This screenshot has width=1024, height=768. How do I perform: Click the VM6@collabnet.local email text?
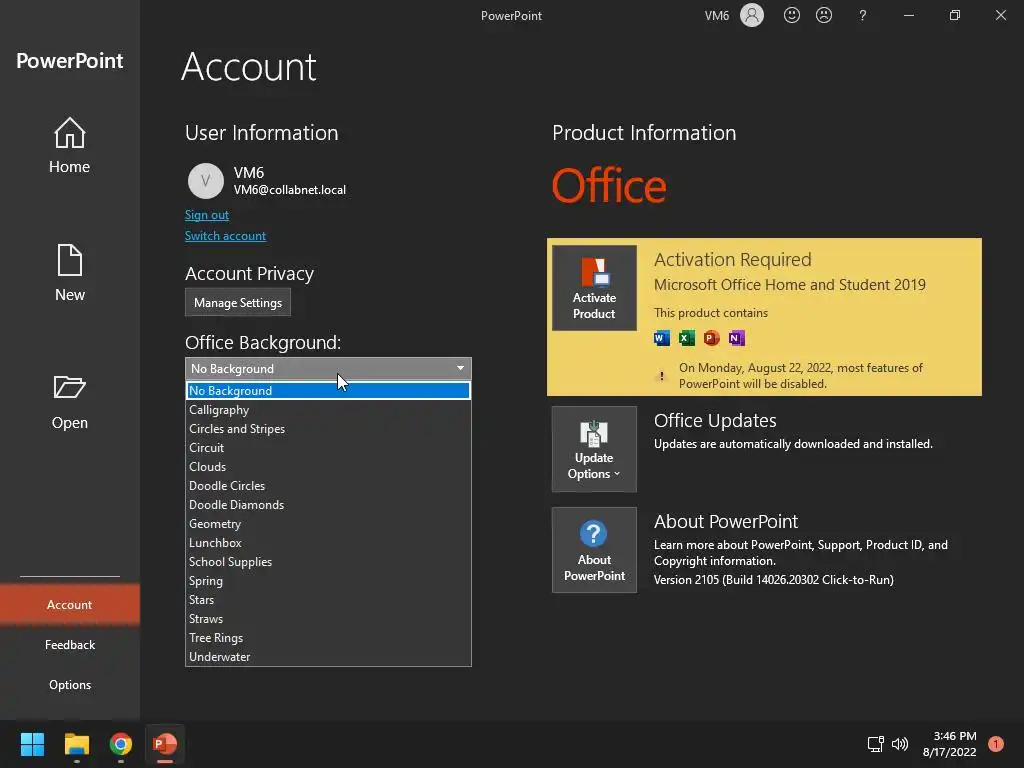pyautogui.click(x=290, y=190)
